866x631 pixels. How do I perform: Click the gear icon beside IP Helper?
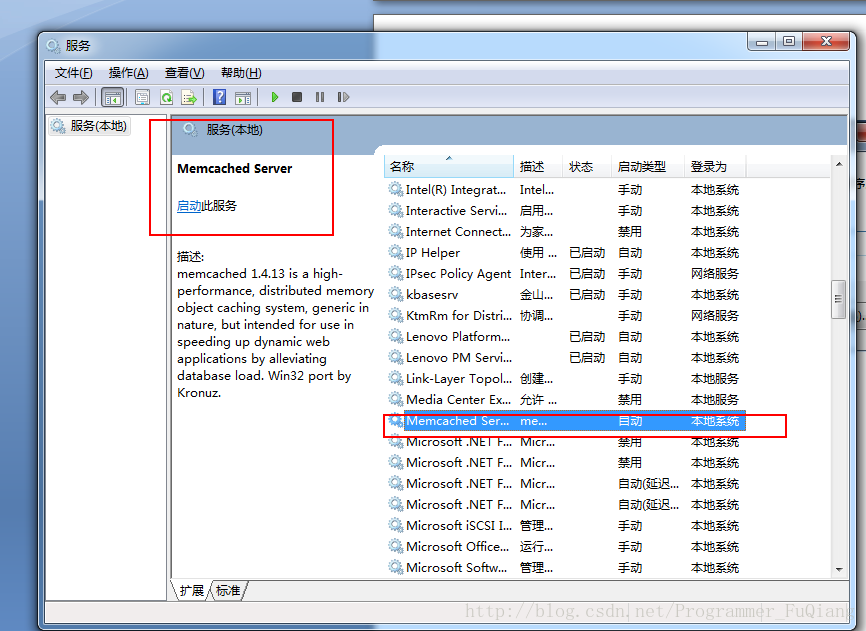click(x=395, y=252)
